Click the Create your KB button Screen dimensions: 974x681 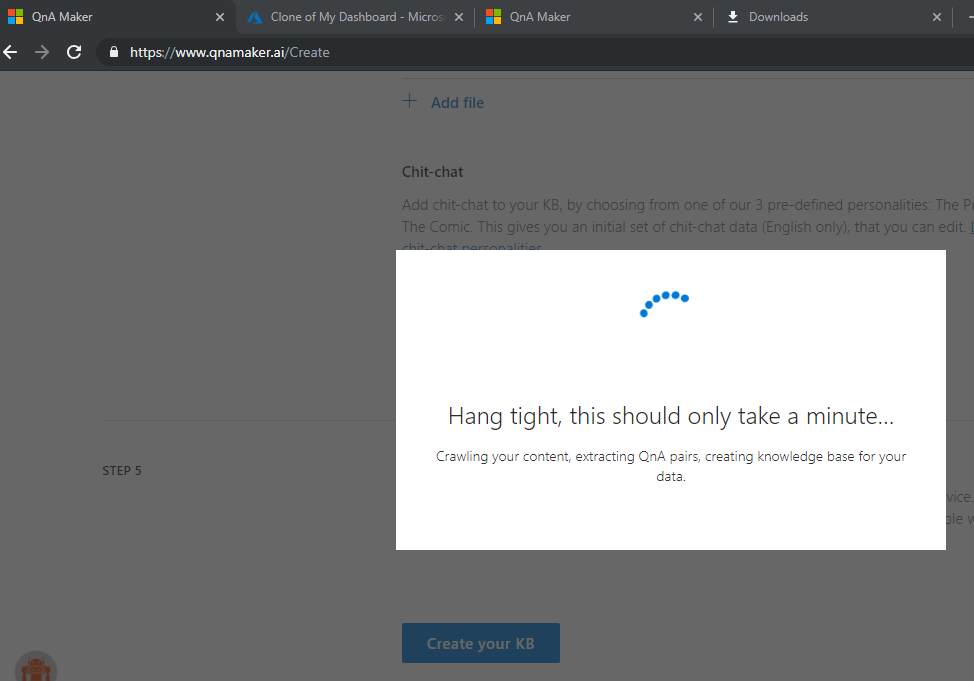click(x=481, y=643)
